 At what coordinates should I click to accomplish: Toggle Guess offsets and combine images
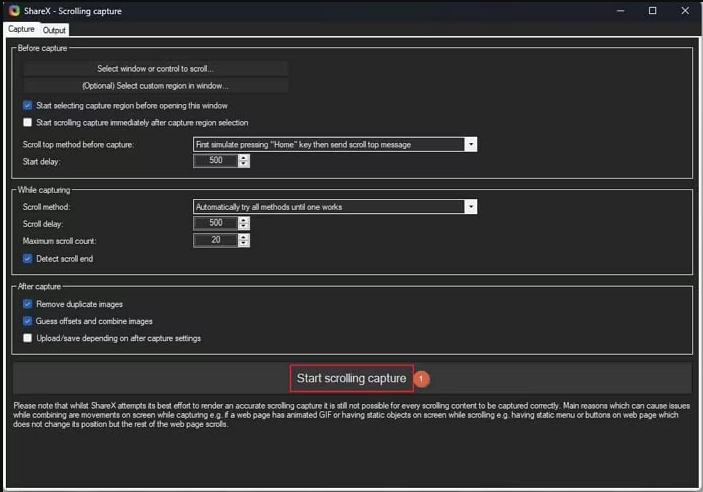[x=27, y=321]
